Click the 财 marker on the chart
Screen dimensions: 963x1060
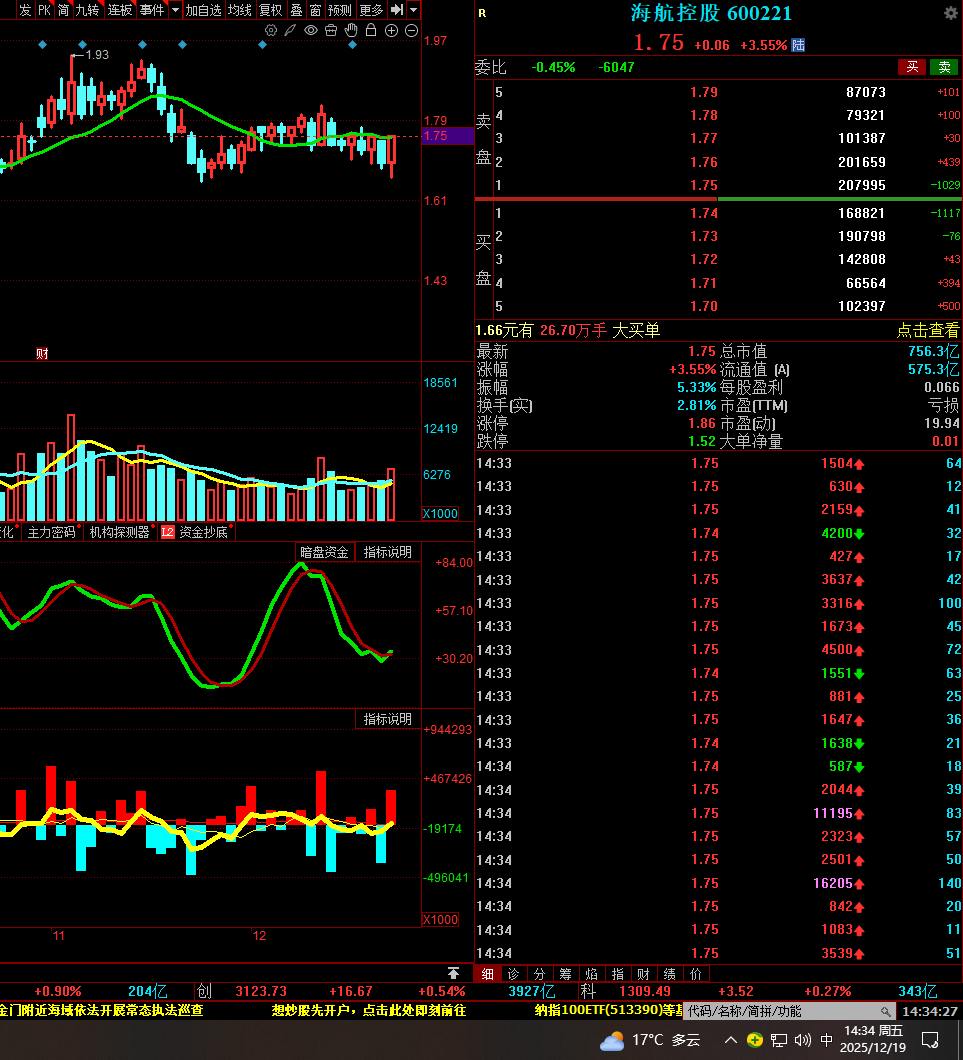point(42,354)
